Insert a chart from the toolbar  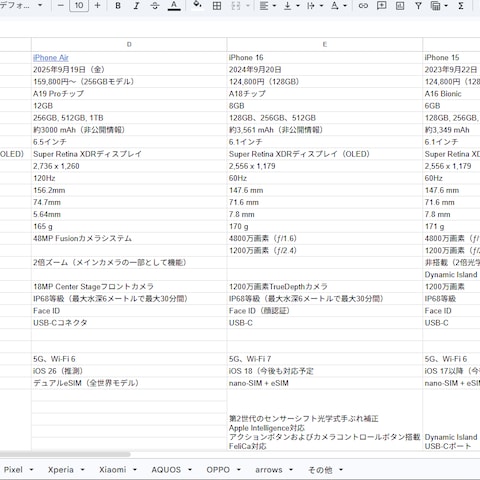(x=400, y=6)
